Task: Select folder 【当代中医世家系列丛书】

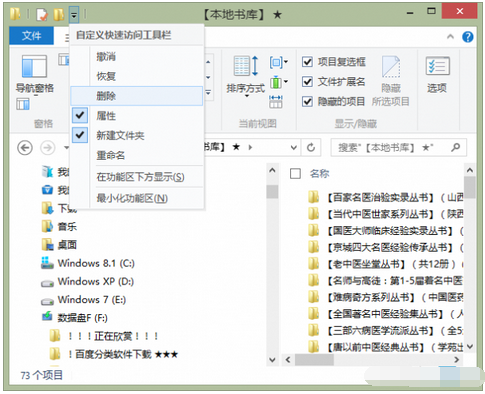Action: [385, 214]
